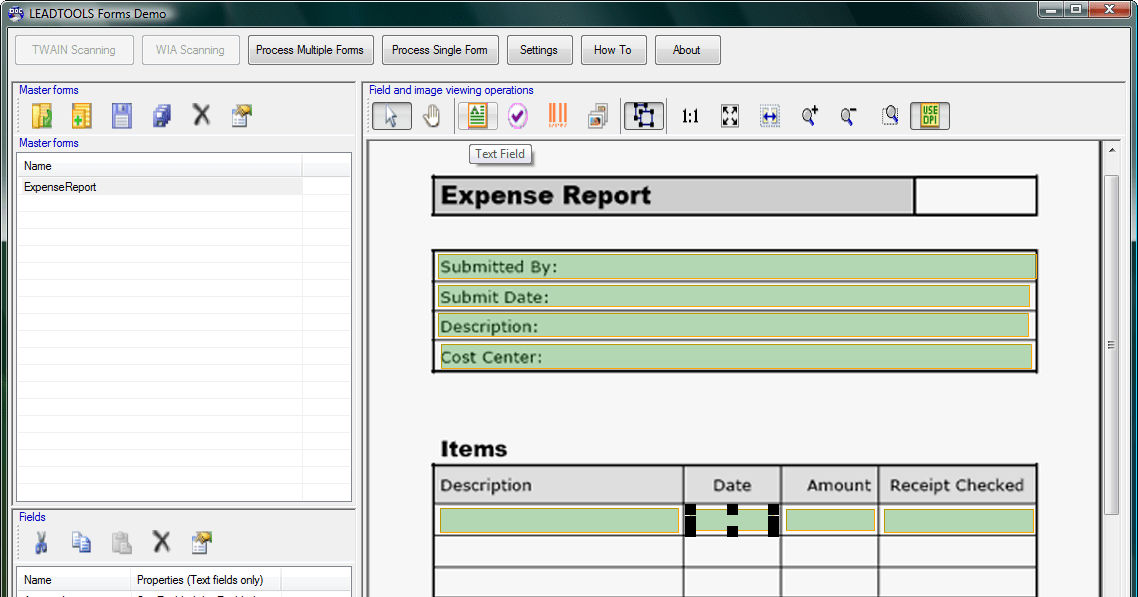Image resolution: width=1138 pixels, height=597 pixels.
Task: Open the Settings button
Action: [x=539, y=50]
